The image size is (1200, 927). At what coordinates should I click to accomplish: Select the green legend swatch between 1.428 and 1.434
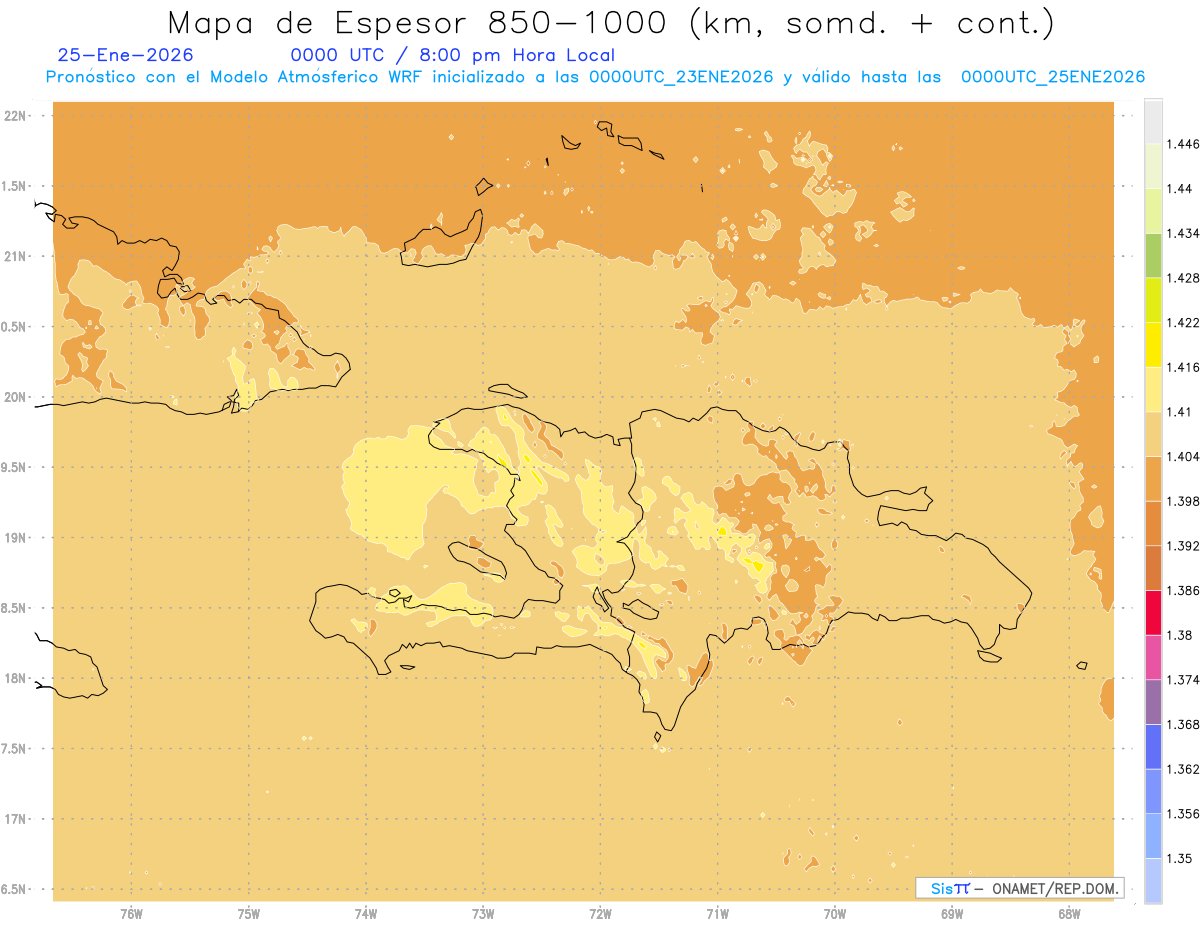click(x=1153, y=255)
